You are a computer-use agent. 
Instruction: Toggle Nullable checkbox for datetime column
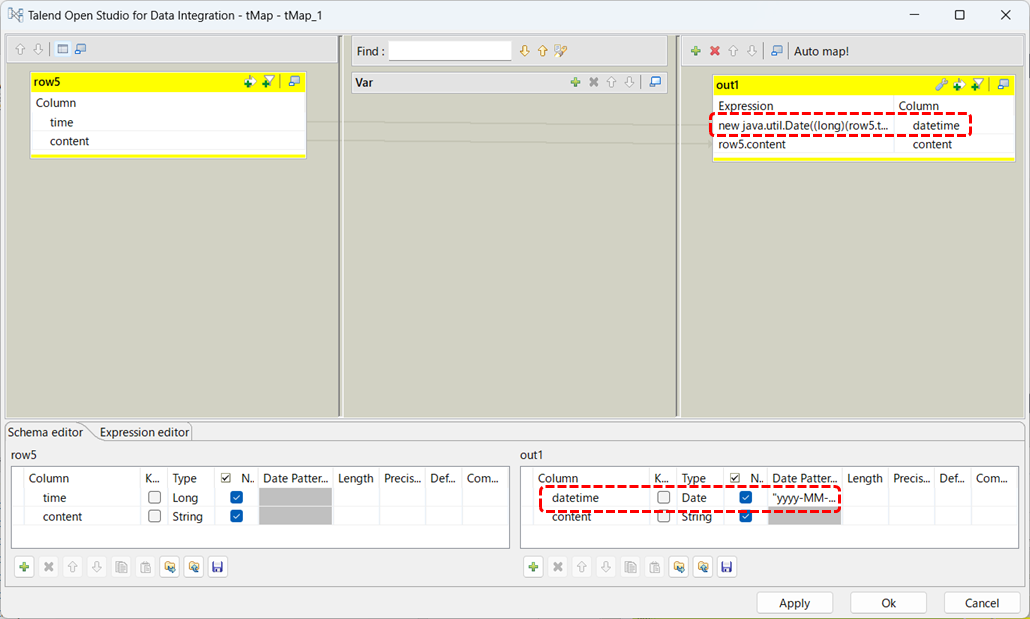coord(746,497)
